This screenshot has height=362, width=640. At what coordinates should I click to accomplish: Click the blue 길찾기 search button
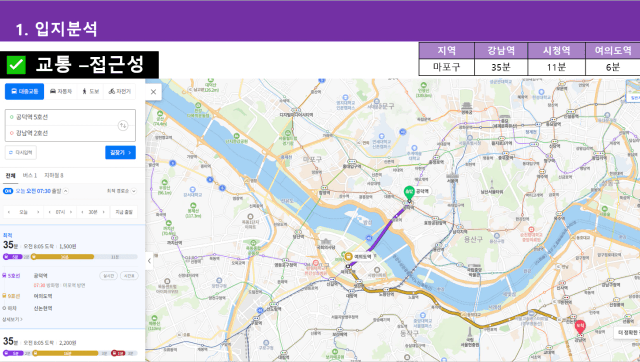click(x=120, y=152)
